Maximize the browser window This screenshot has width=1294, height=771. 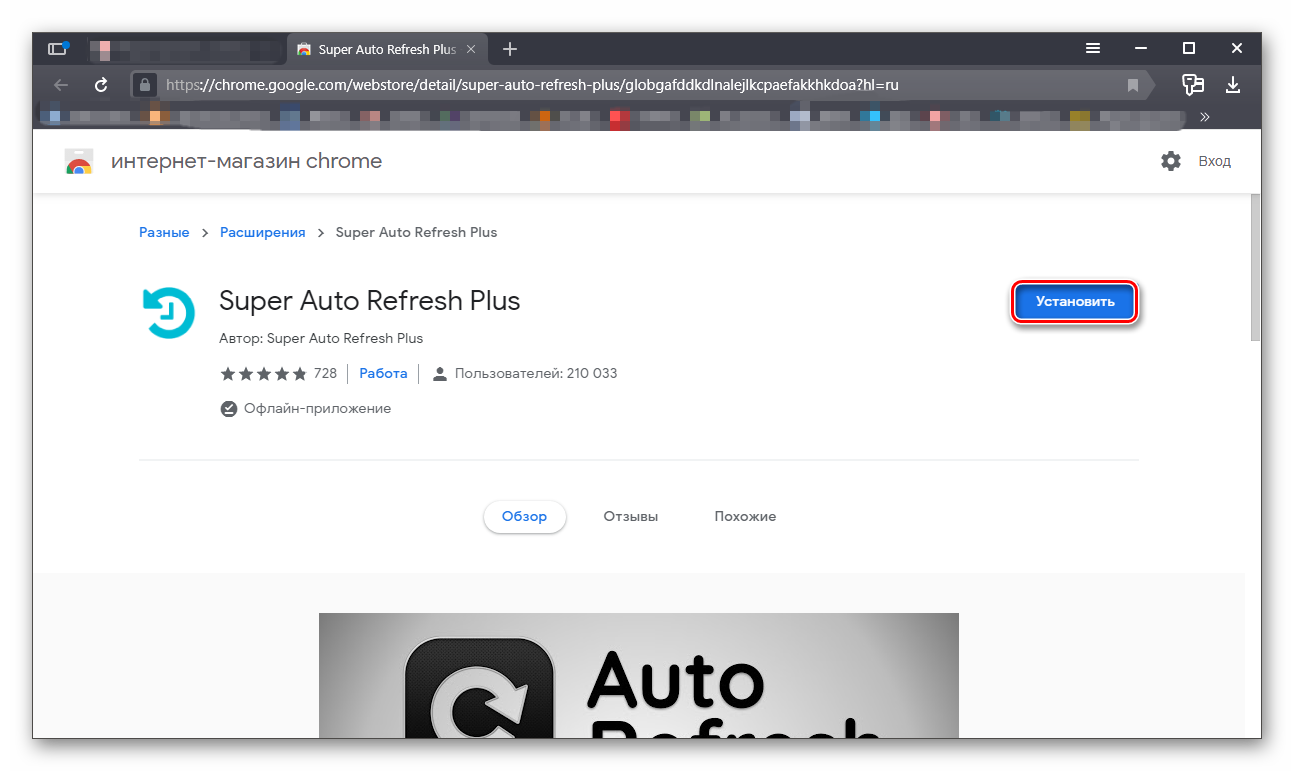(x=1189, y=48)
